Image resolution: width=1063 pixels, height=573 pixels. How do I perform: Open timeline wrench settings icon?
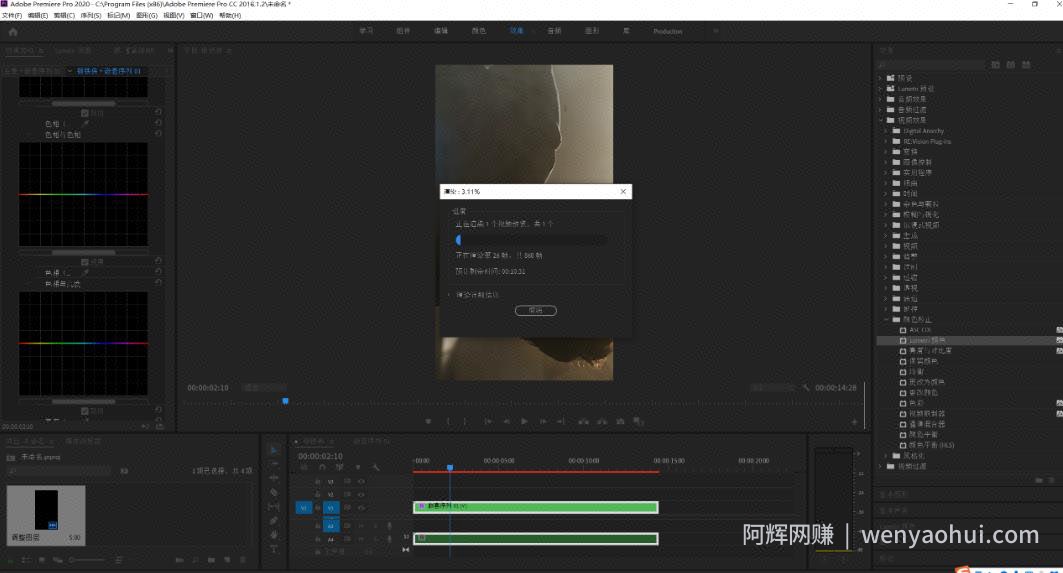click(x=376, y=467)
